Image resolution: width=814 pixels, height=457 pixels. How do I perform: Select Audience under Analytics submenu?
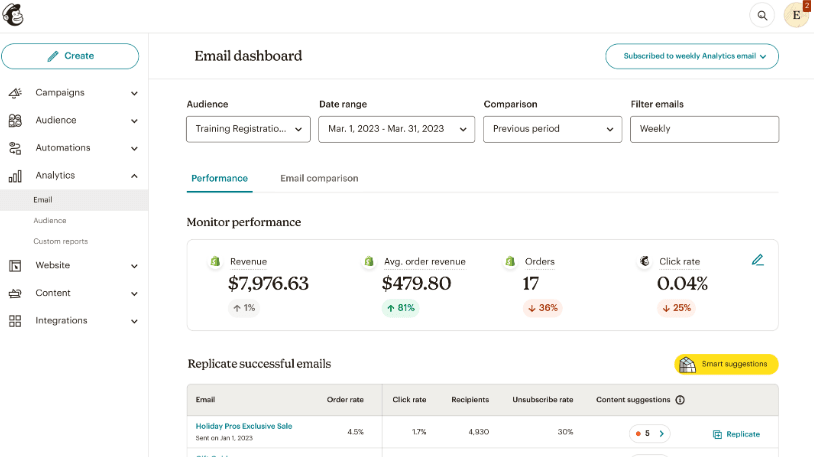pyautogui.click(x=50, y=221)
